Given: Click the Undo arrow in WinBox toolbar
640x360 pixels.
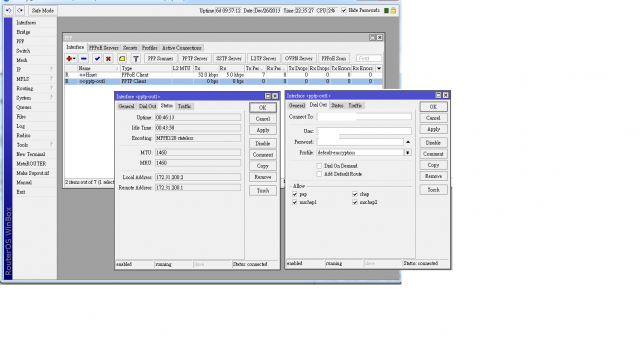Looking at the screenshot, I should point(8,11).
